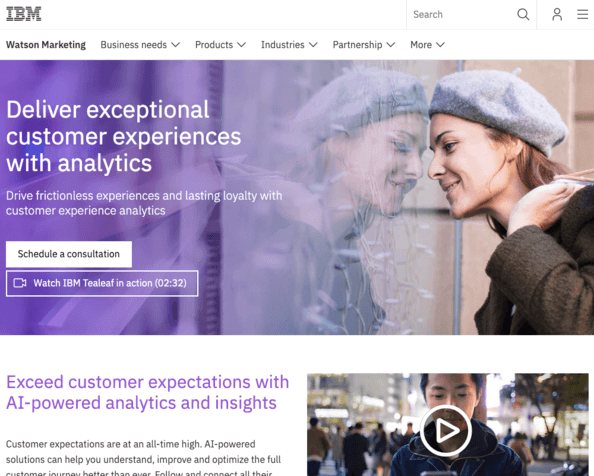
Task: Click the IBM logo
Action: tap(23, 14)
